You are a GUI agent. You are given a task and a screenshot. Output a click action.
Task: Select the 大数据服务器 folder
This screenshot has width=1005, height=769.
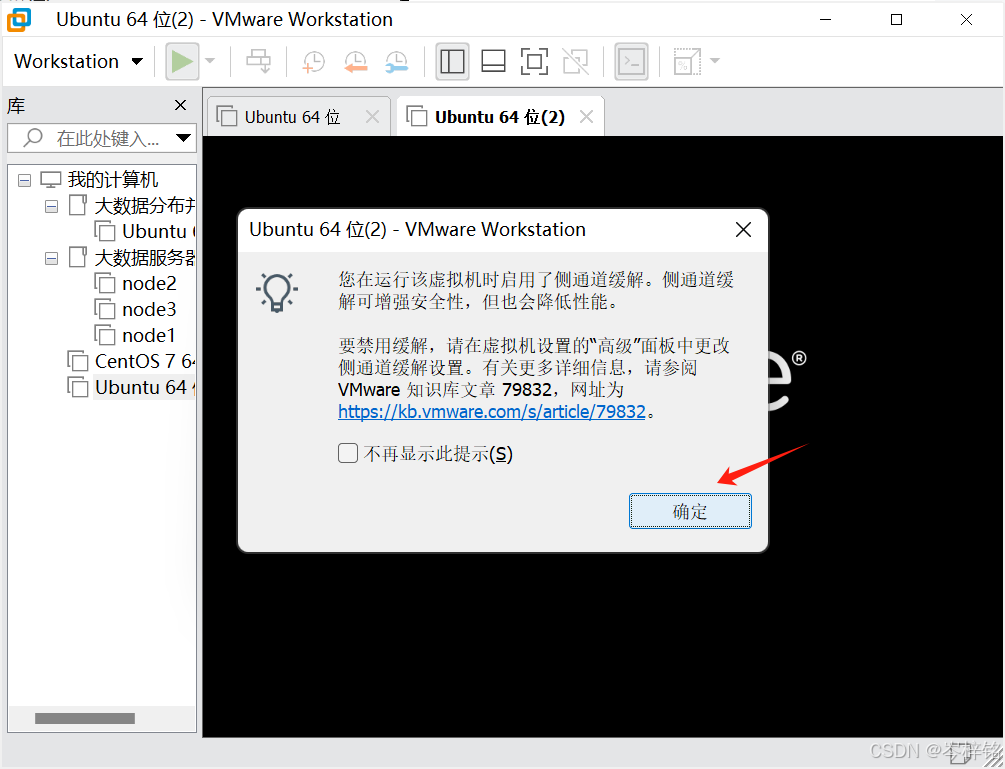coord(145,258)
